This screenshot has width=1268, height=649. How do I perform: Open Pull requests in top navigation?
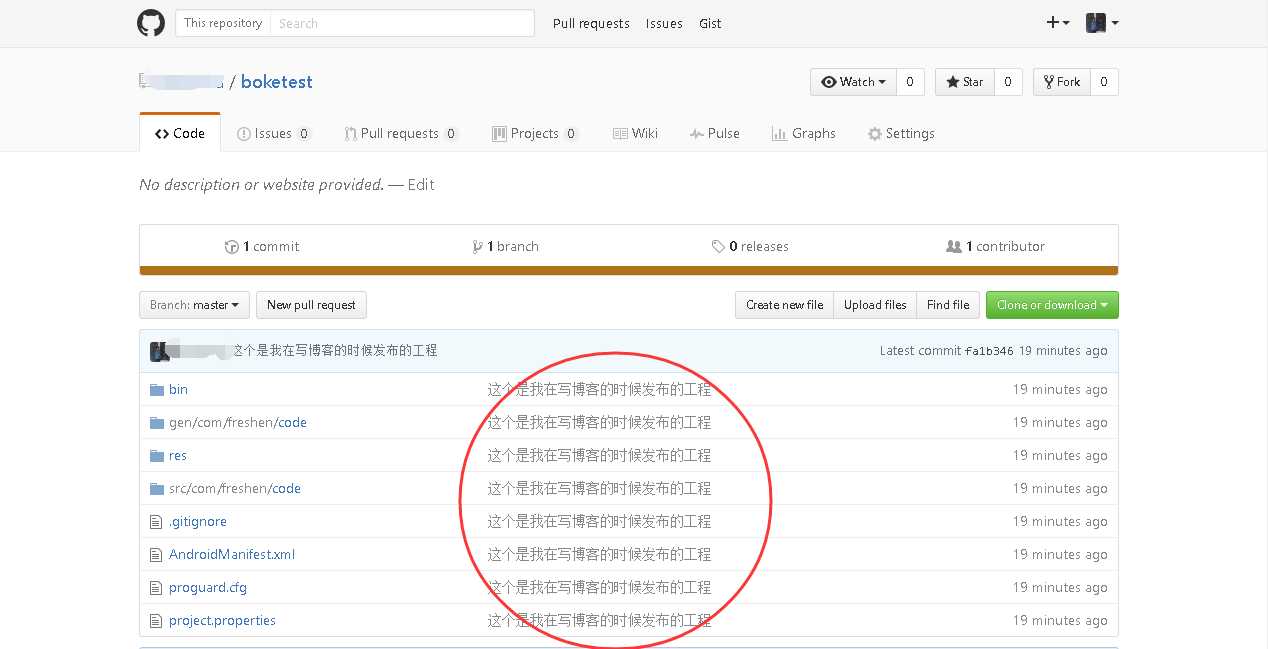coord(591,23)
